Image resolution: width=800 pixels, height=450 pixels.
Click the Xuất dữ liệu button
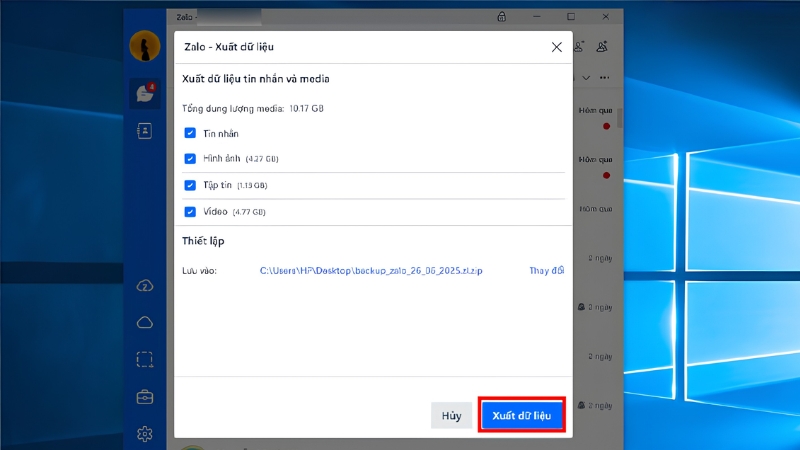[x=521, y=416]
